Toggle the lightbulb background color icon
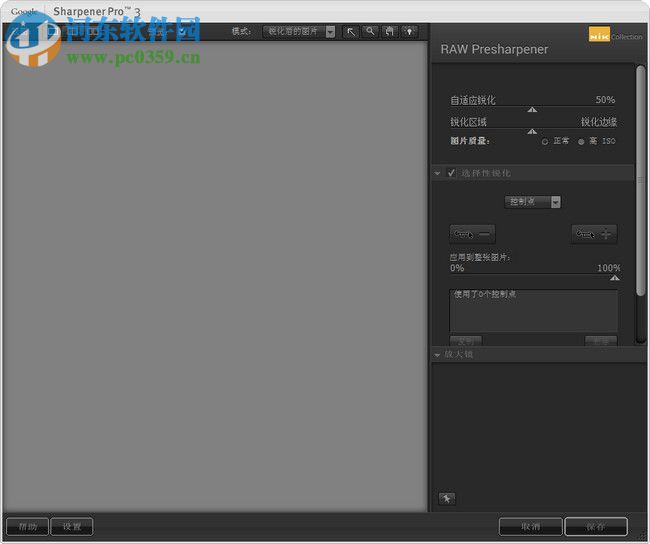Image resolution: width=650 pixels, height=544 pixels. point(410,32)
